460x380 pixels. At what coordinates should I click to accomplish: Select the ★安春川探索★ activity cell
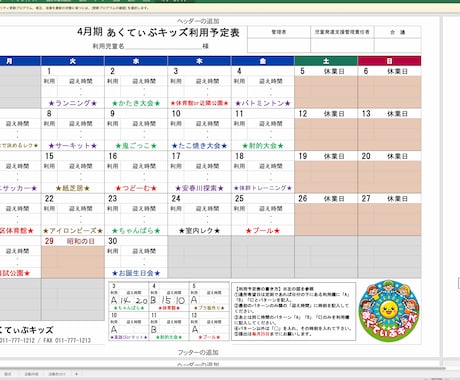tap(199, 188)
